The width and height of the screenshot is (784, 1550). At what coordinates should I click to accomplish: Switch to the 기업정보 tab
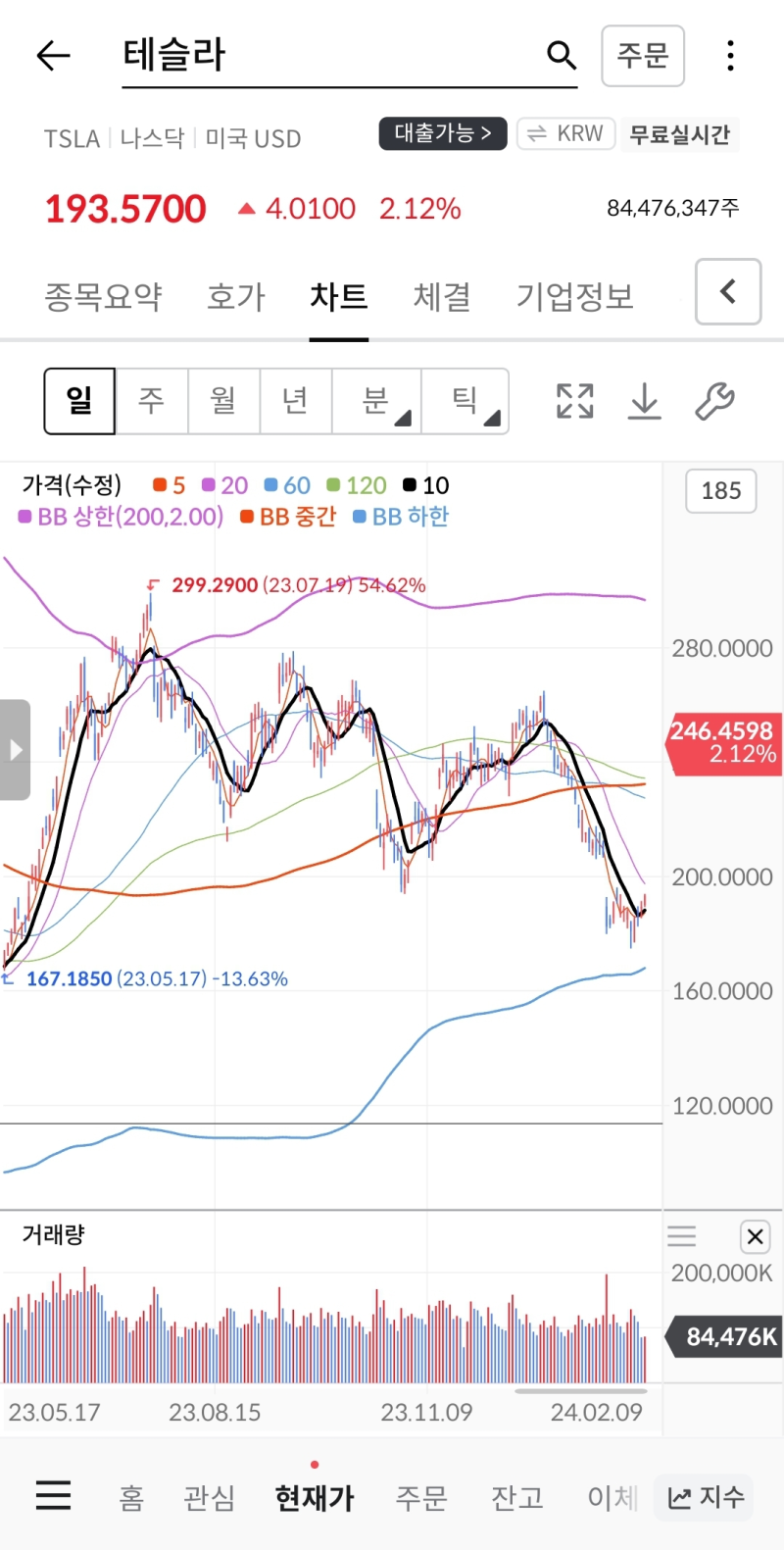coord(575,296)
